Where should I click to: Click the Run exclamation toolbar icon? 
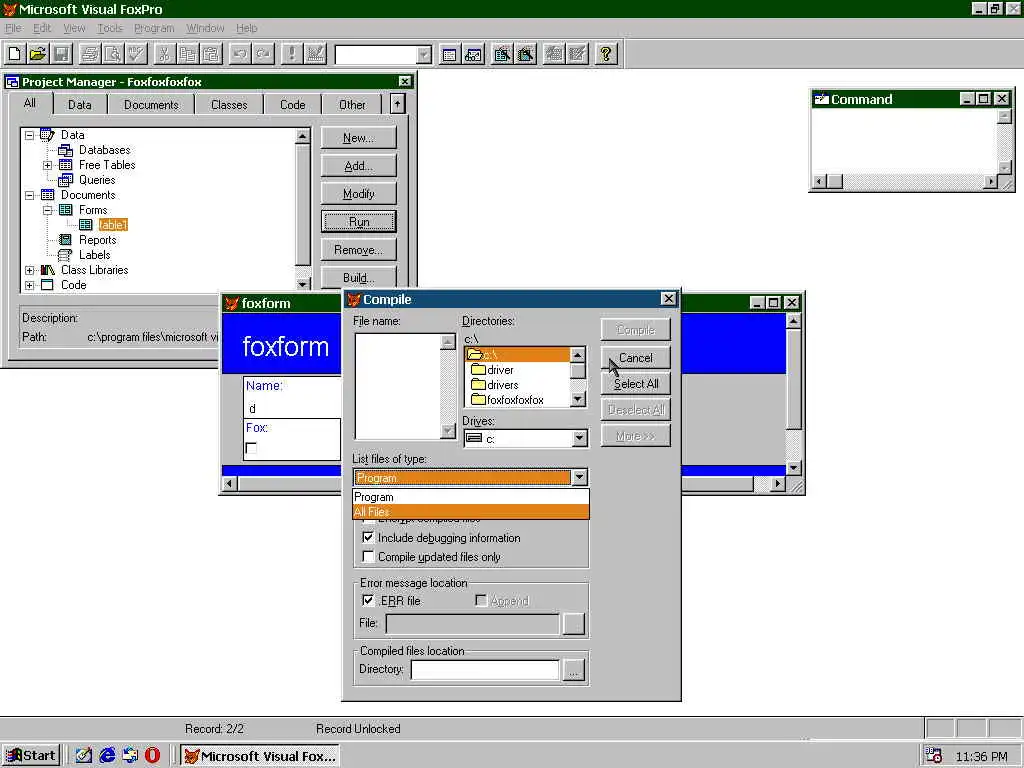coord(291,54)
